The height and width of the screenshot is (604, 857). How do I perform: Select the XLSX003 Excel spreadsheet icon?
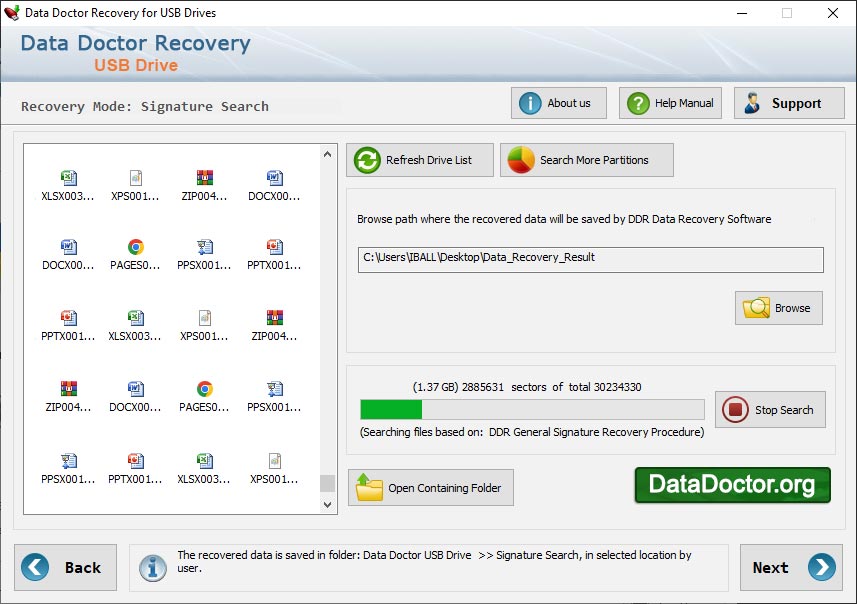pos(65,175)
